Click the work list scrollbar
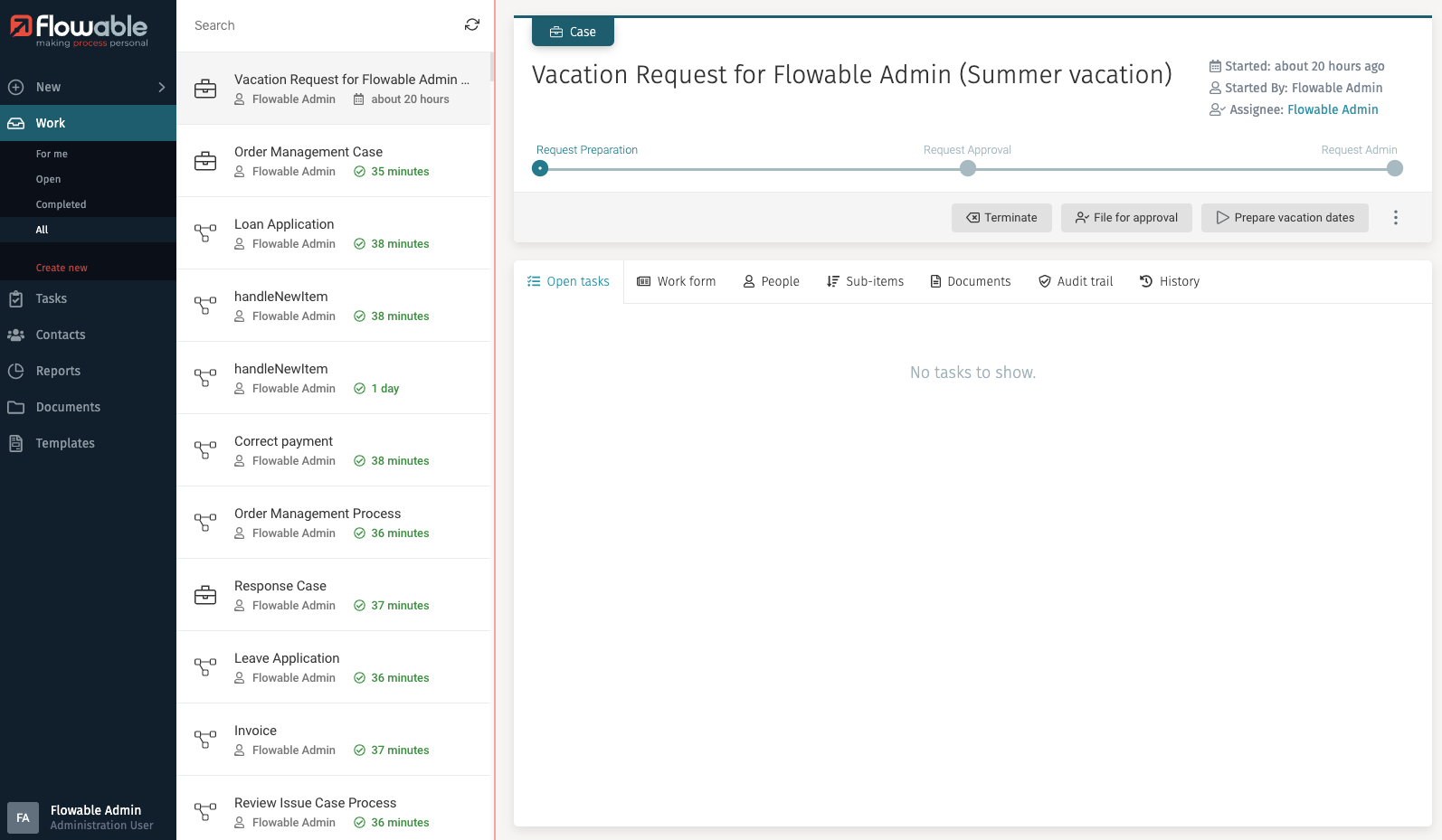The width and height of the screenshot is (1442, 840). coord(492,67)
